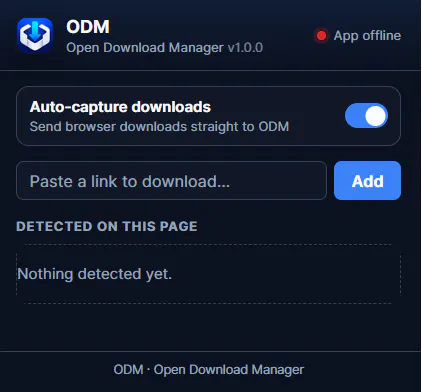Click the DETECTED ON THIS PAGE heading
The image size is (422, 392).
pos(107,226)
